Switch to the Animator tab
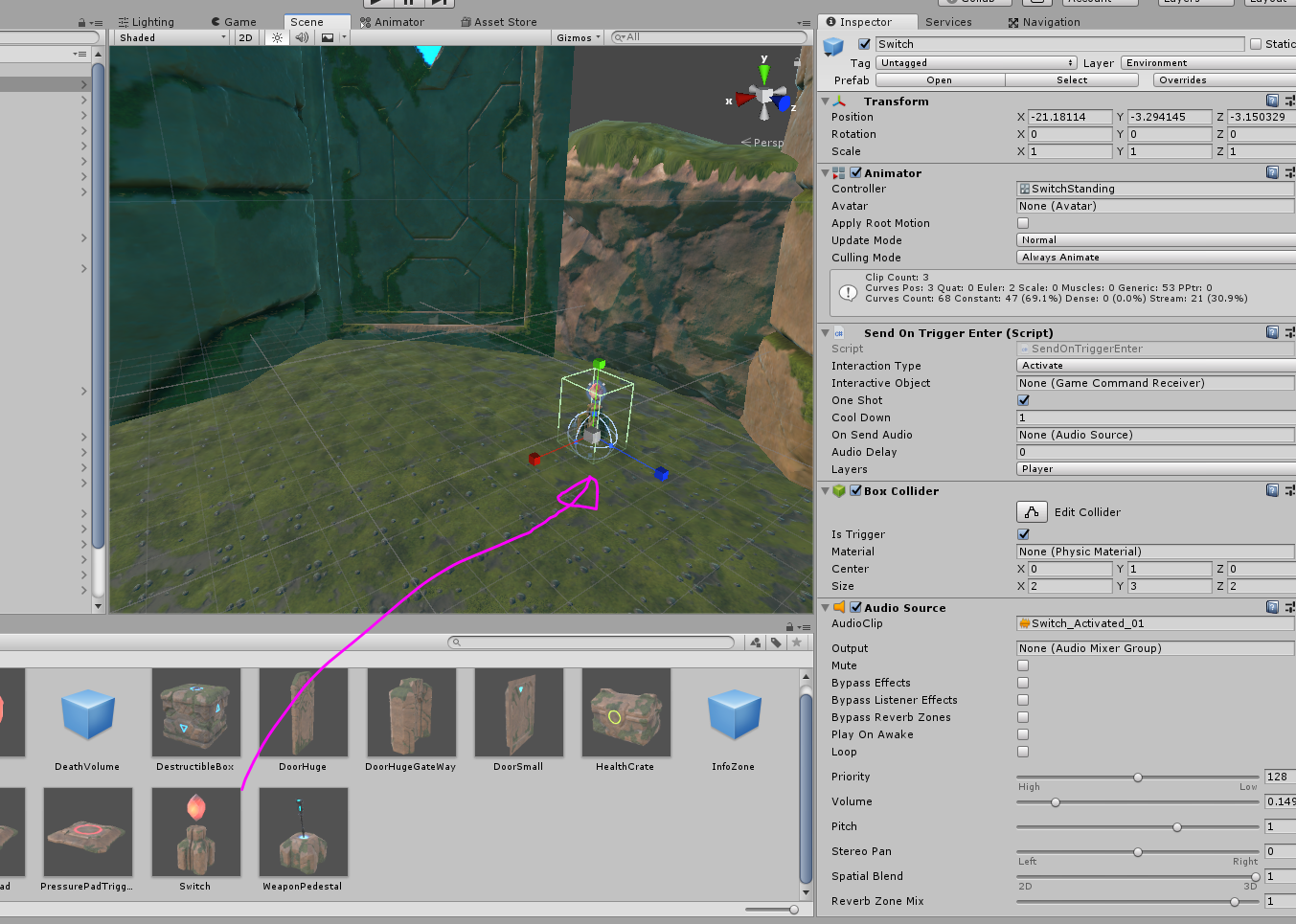The image size is (1296, 924). coord(392,22)
